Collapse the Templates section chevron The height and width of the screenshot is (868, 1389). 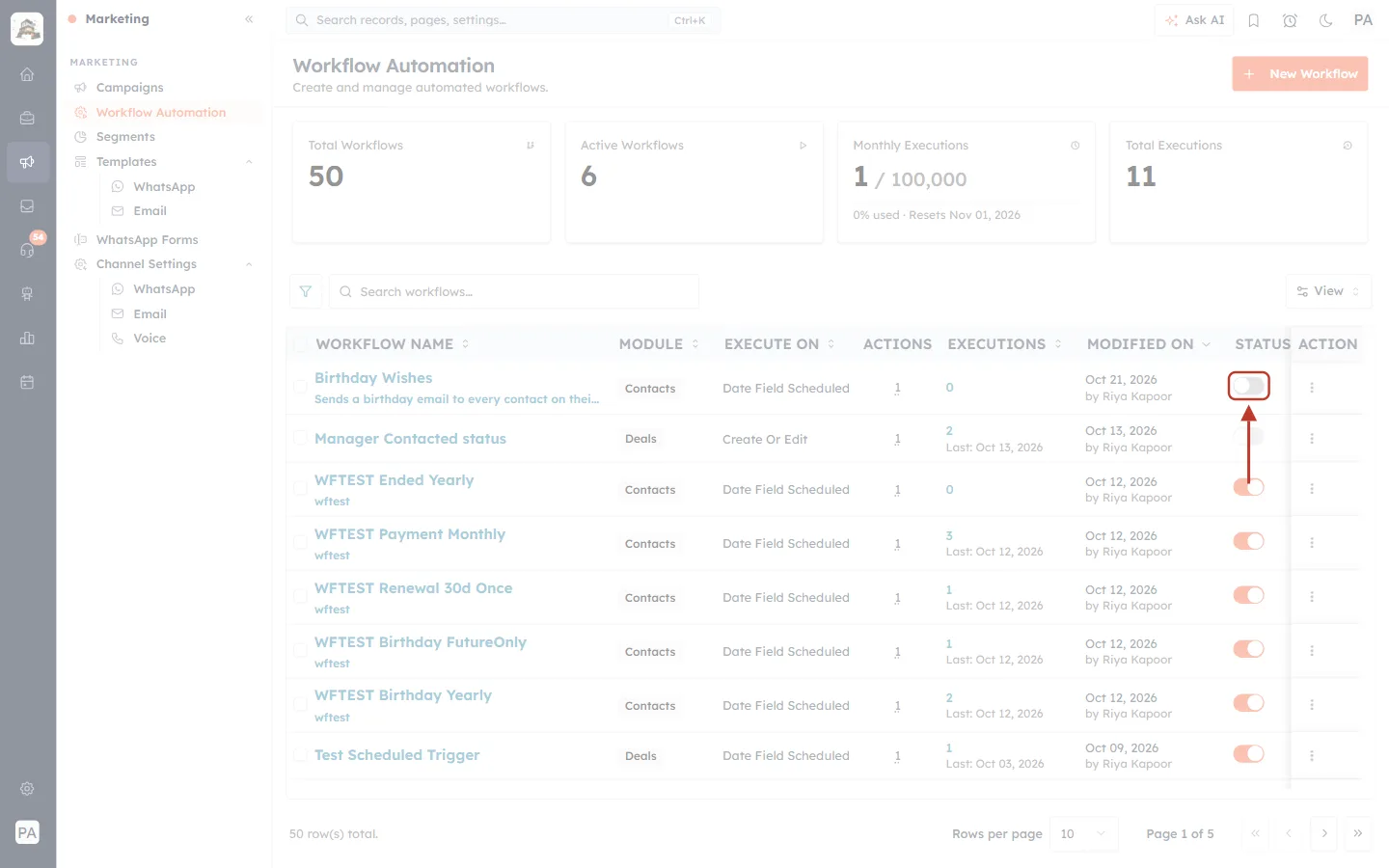(x=249, y=162)
